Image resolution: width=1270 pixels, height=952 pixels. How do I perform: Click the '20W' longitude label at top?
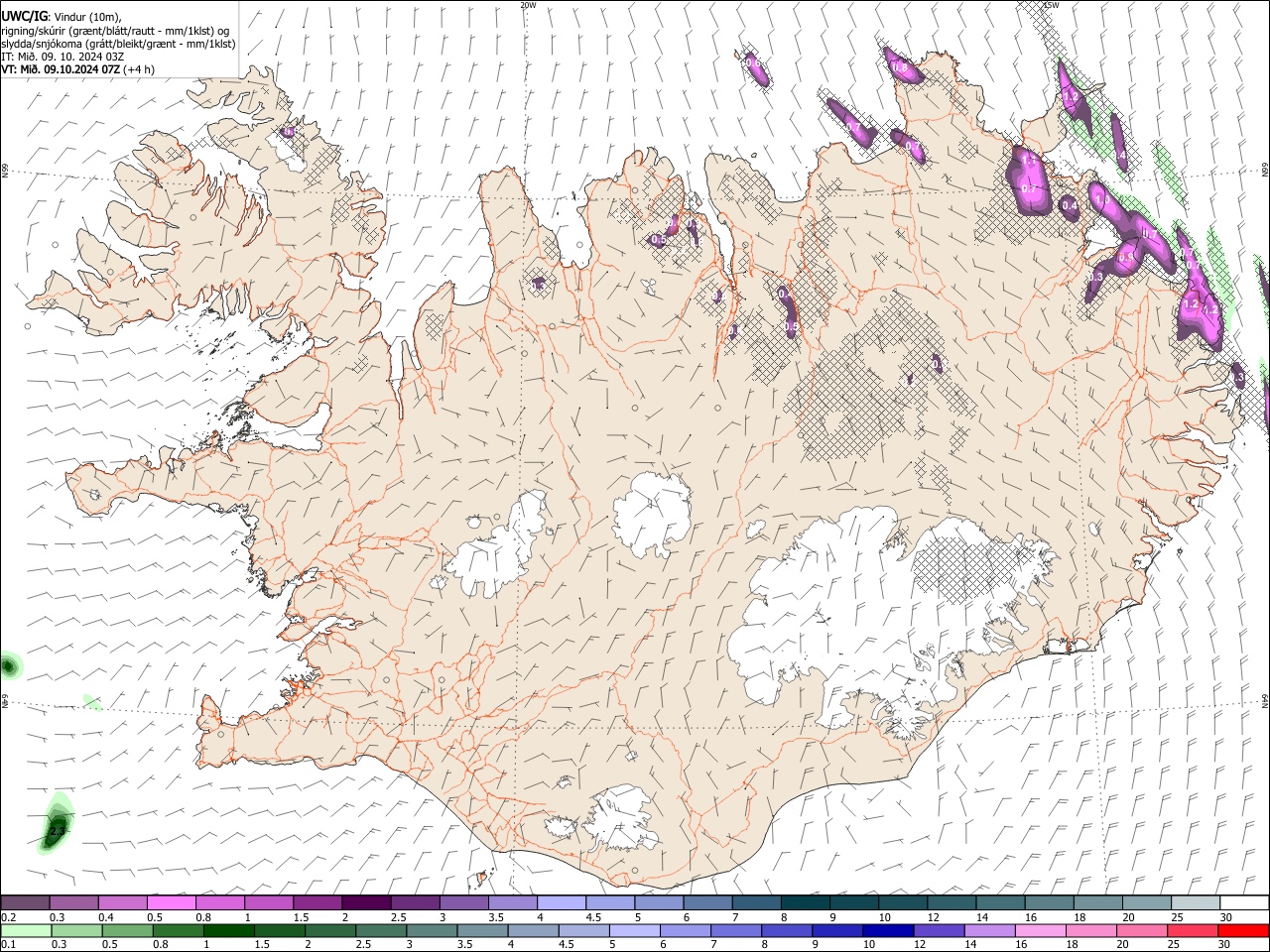[x=529, y=5]
